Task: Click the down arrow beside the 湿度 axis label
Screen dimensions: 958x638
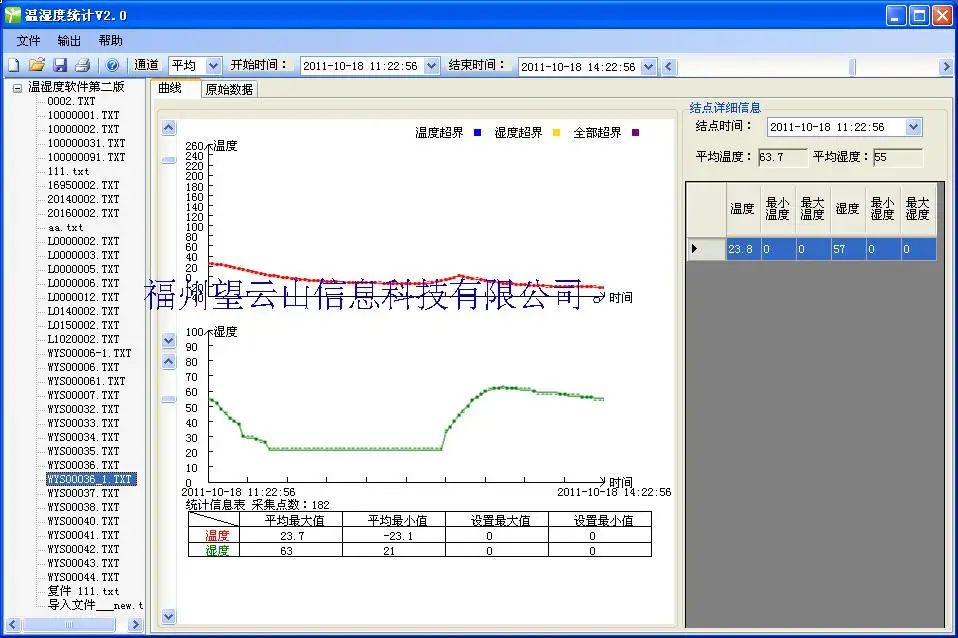Action: pos(169,340)
